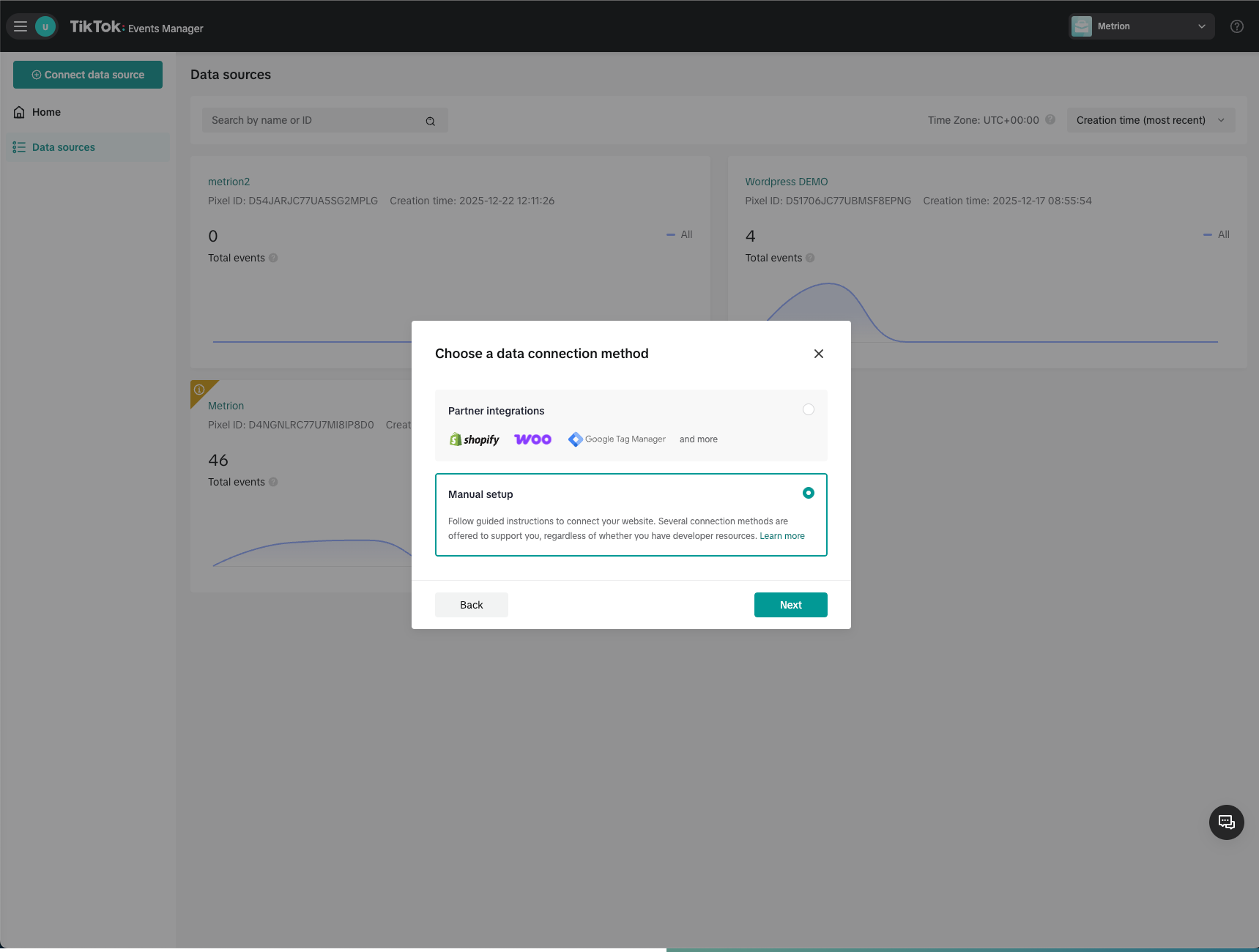Click the Manual setup heading
This screenshot has width=1259, height=952.
[x=480, y=494]
